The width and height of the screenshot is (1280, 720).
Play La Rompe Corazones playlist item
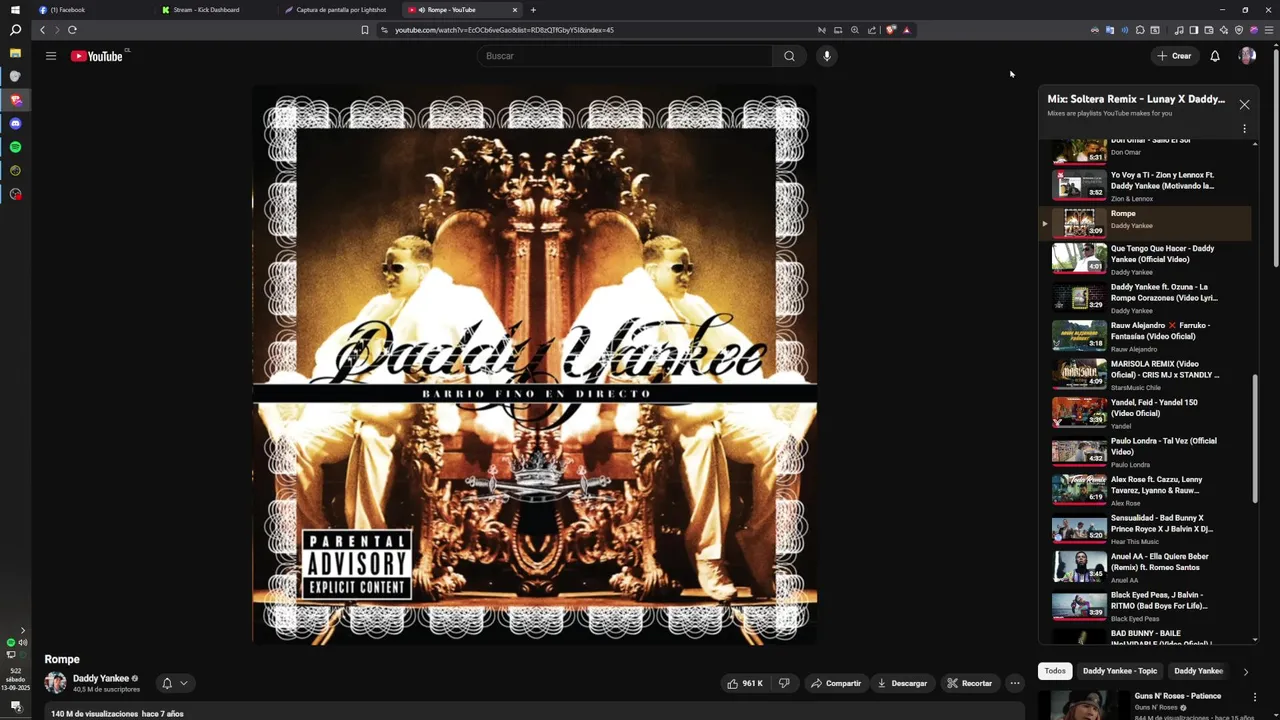1145,297
